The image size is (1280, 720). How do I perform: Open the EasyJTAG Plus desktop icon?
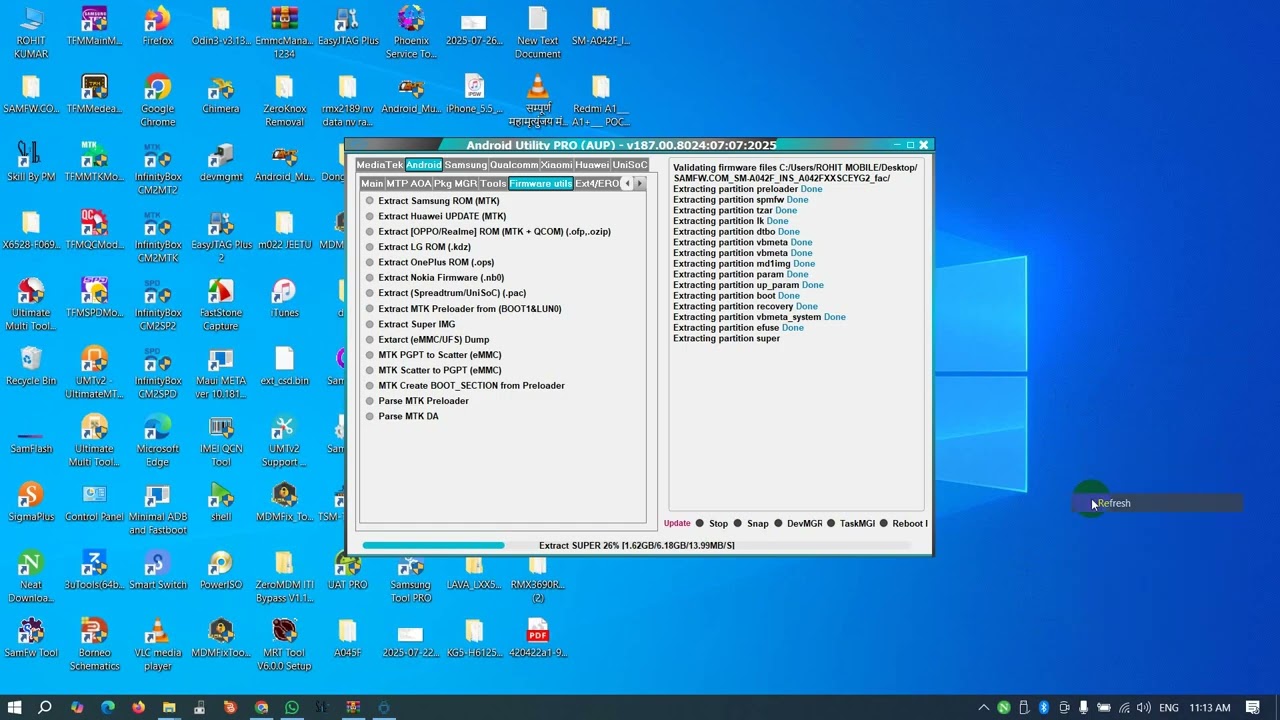pyautogui.click(x=348, y=28)
